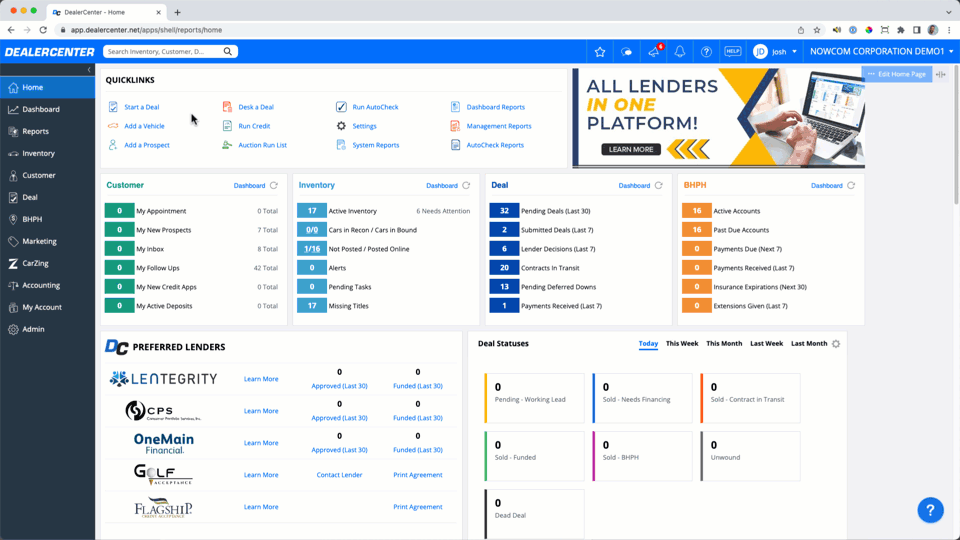Click the 17 Active Inventory count
Image resolution: width=960 pixels, height=540 pixels.
[312, 211]
